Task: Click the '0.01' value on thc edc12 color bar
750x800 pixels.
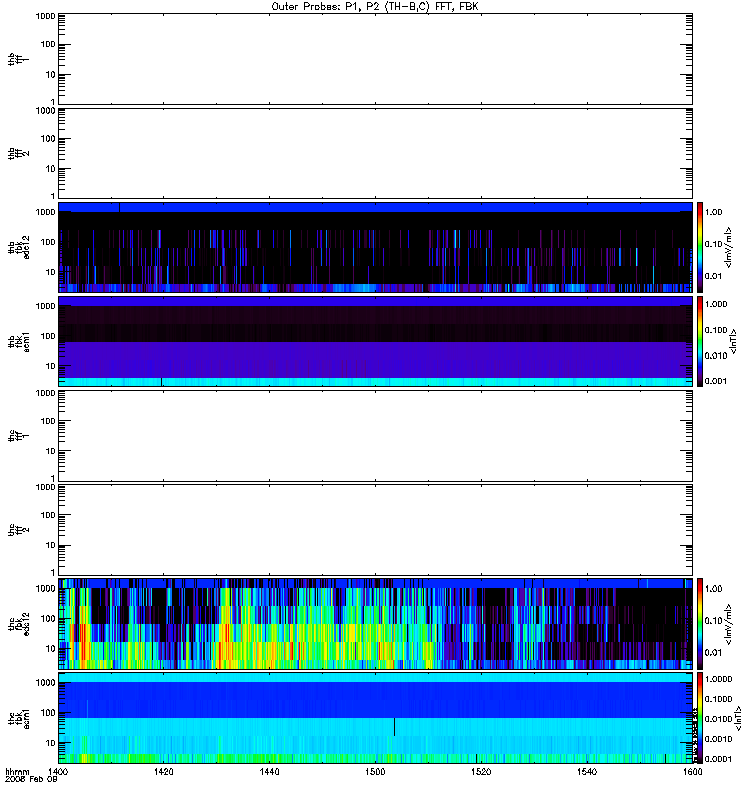Action: 713,653
